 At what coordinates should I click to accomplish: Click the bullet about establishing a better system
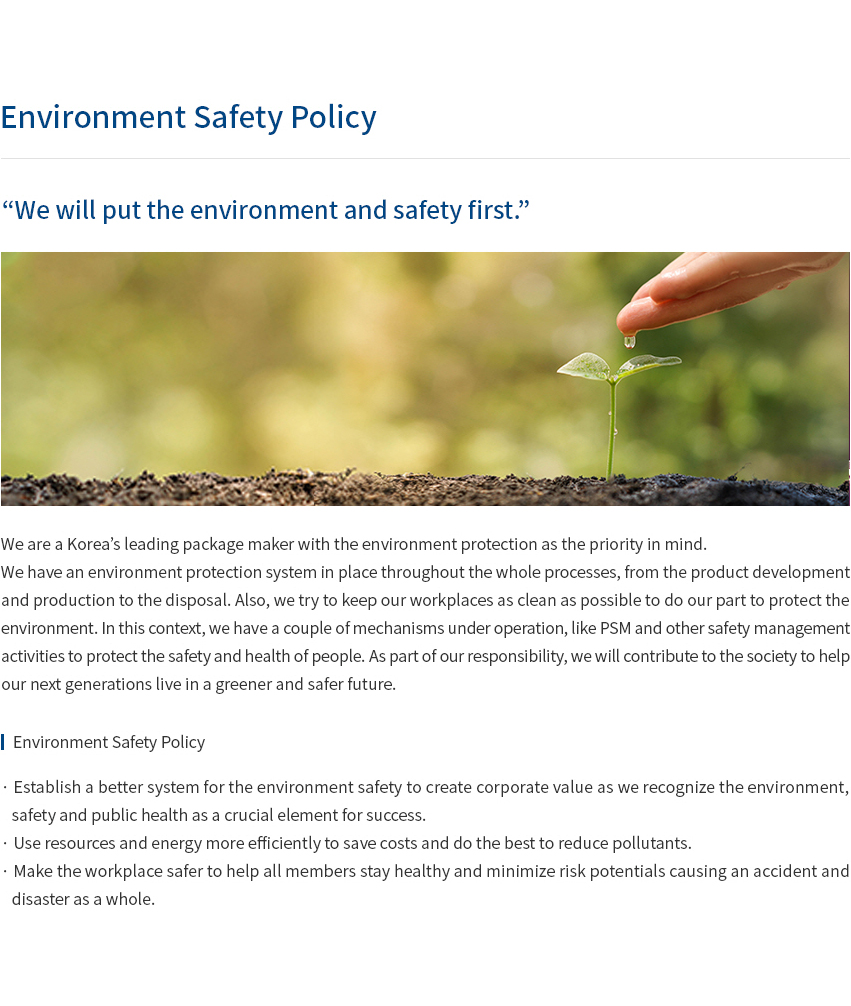pos(426,801)
